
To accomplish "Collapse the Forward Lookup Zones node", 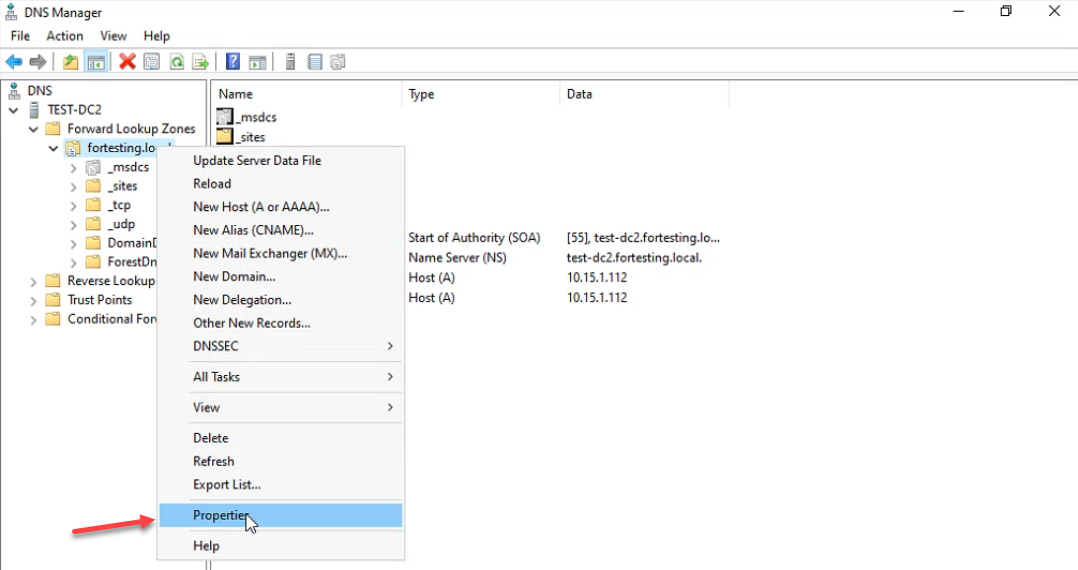I will (34, 129).
